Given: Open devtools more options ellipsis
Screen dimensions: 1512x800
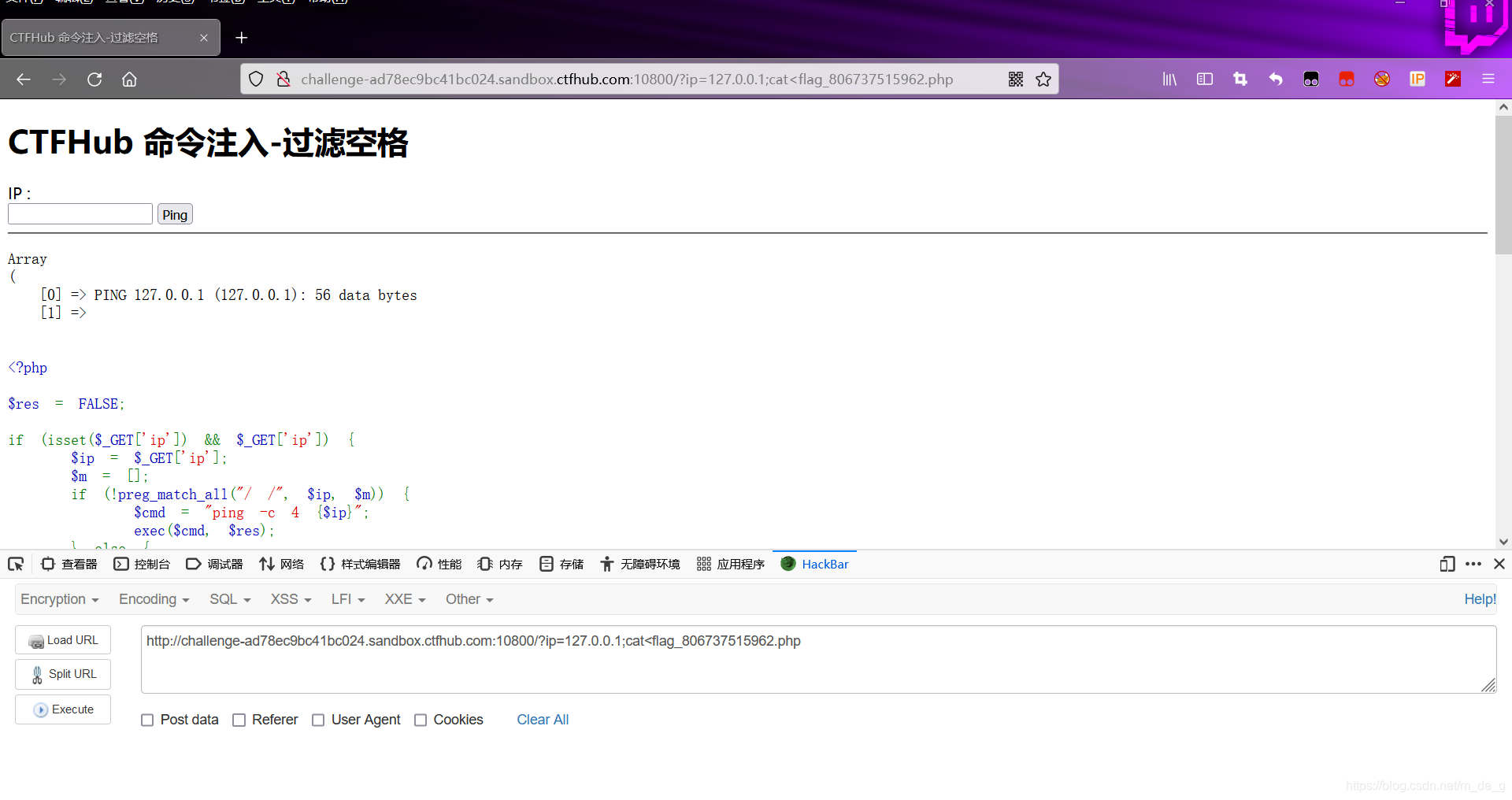Looking at the screenshot, I should (1473, 565).
